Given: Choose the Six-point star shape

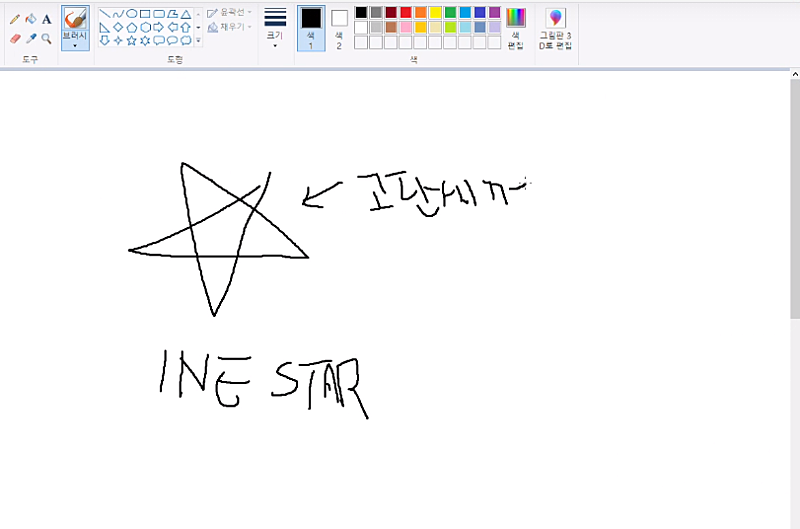Looking at the screenshot, I should [145, 40].
